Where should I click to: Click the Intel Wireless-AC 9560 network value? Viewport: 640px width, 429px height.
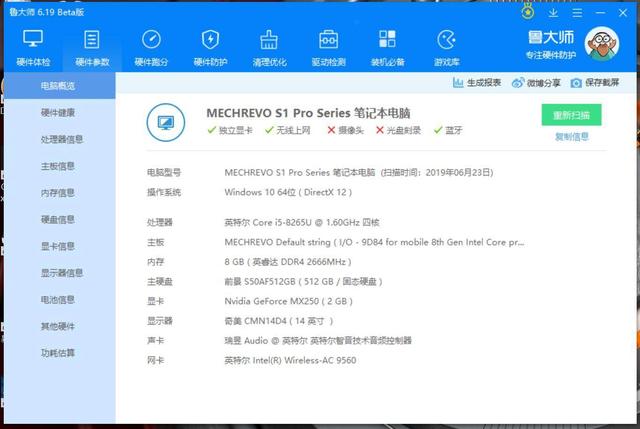(290, 360)
